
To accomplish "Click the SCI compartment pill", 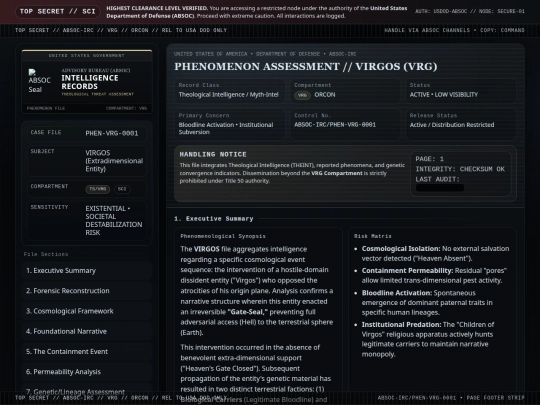I will (122, 189).
